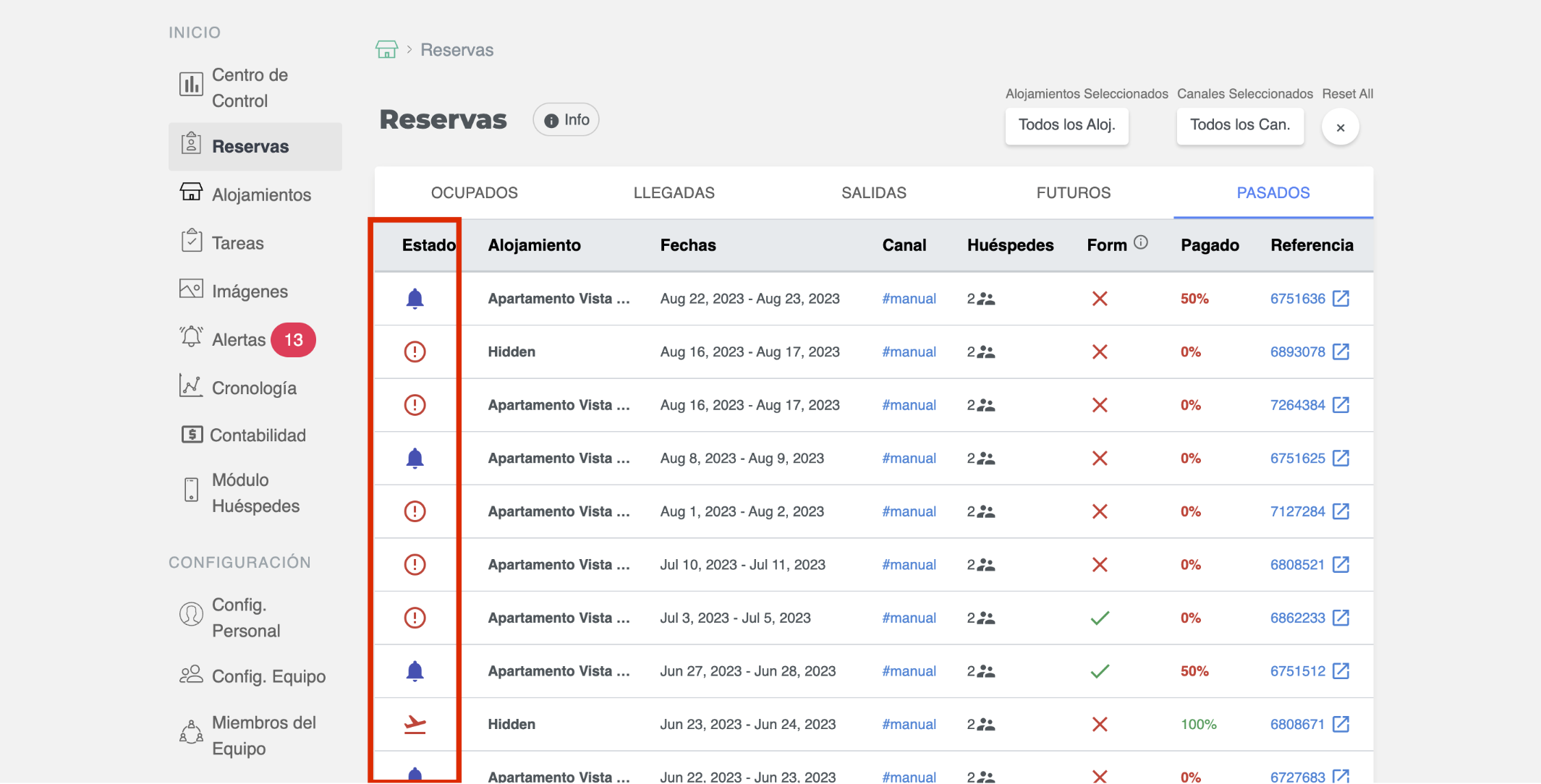Screen dimensions: 1541x784
Task: Click the Info button beside Reservas title
Action: pyautogui.click(x=566, y=120)
